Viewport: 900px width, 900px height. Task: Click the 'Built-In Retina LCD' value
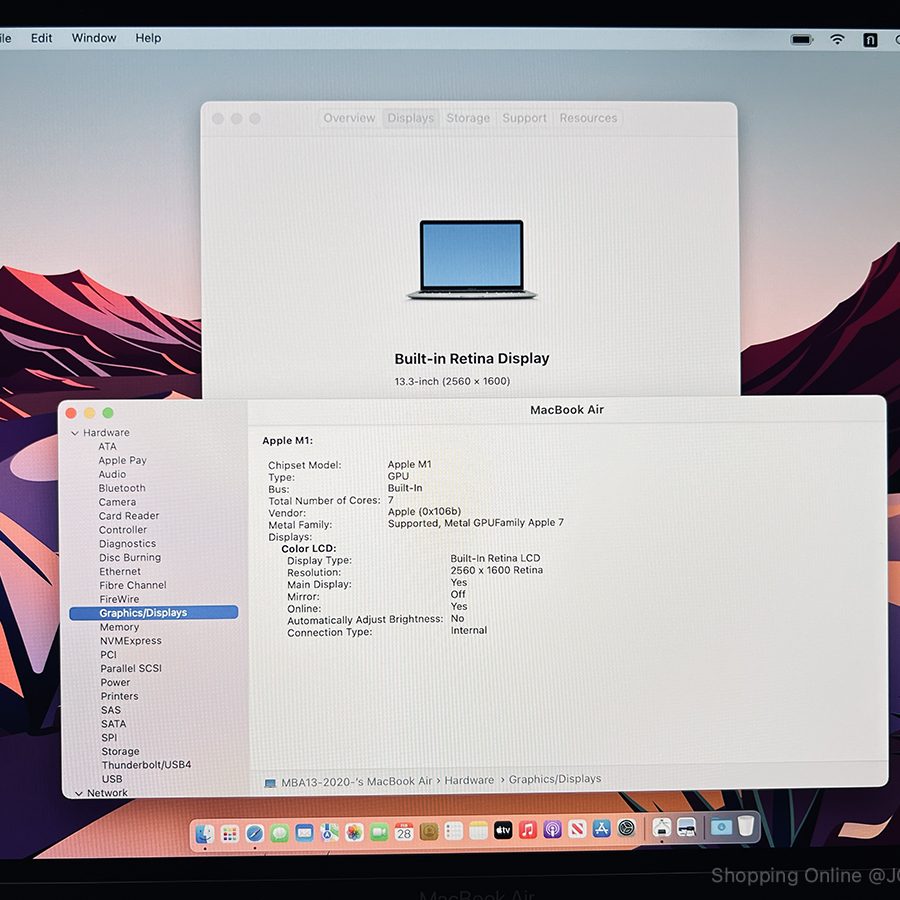pyautogui.click(x=495, y=558)
